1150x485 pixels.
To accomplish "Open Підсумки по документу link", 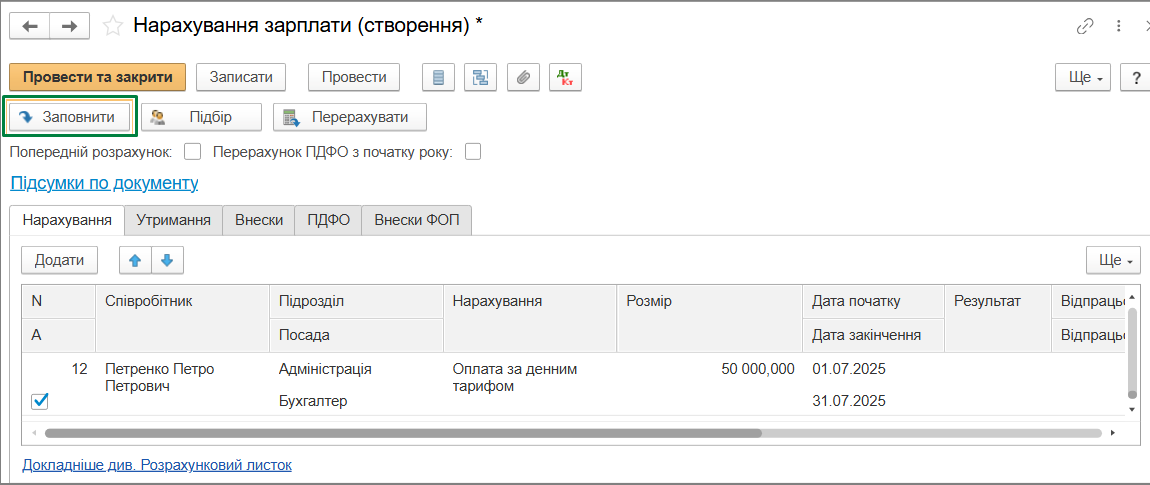I will pos(104,183).
